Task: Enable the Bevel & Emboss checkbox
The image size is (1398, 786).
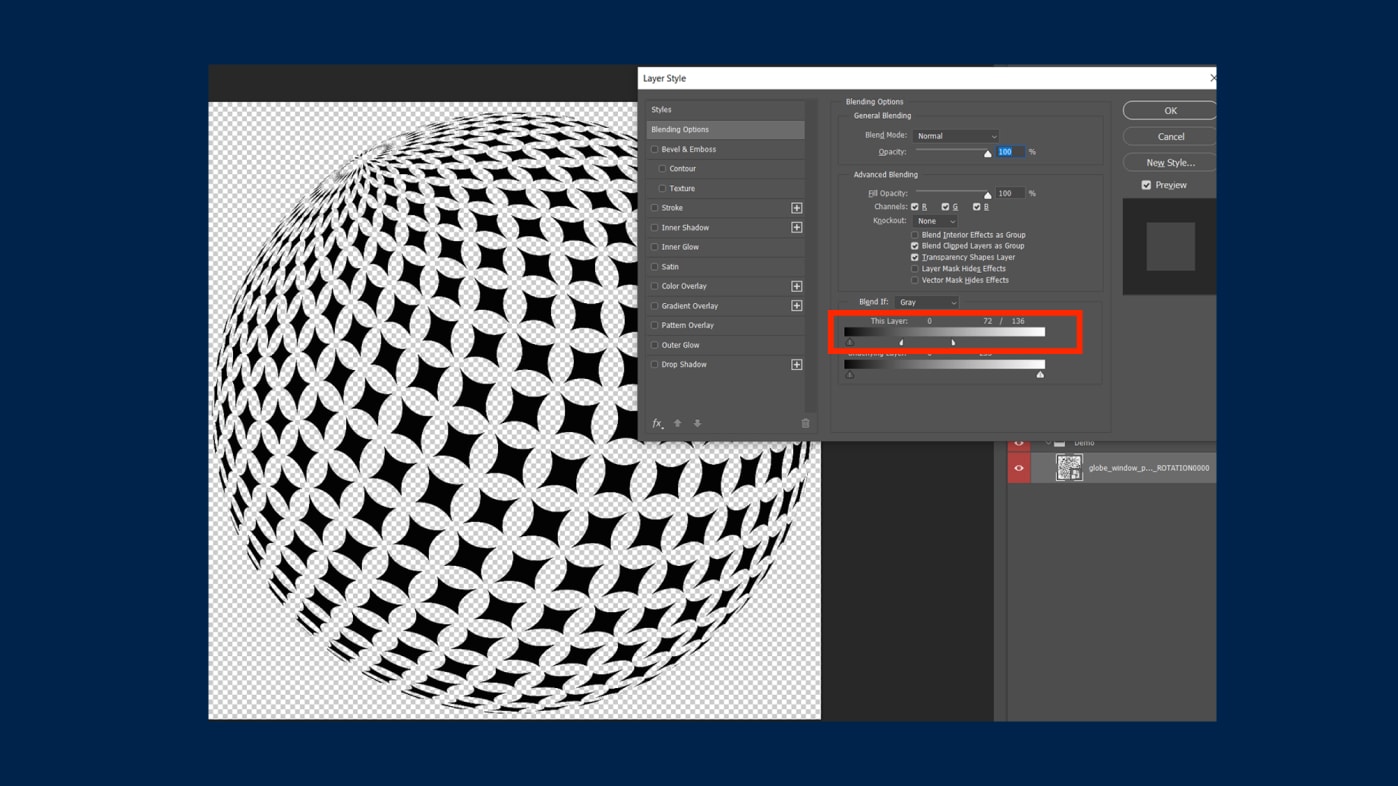Action: pos(655,150)
